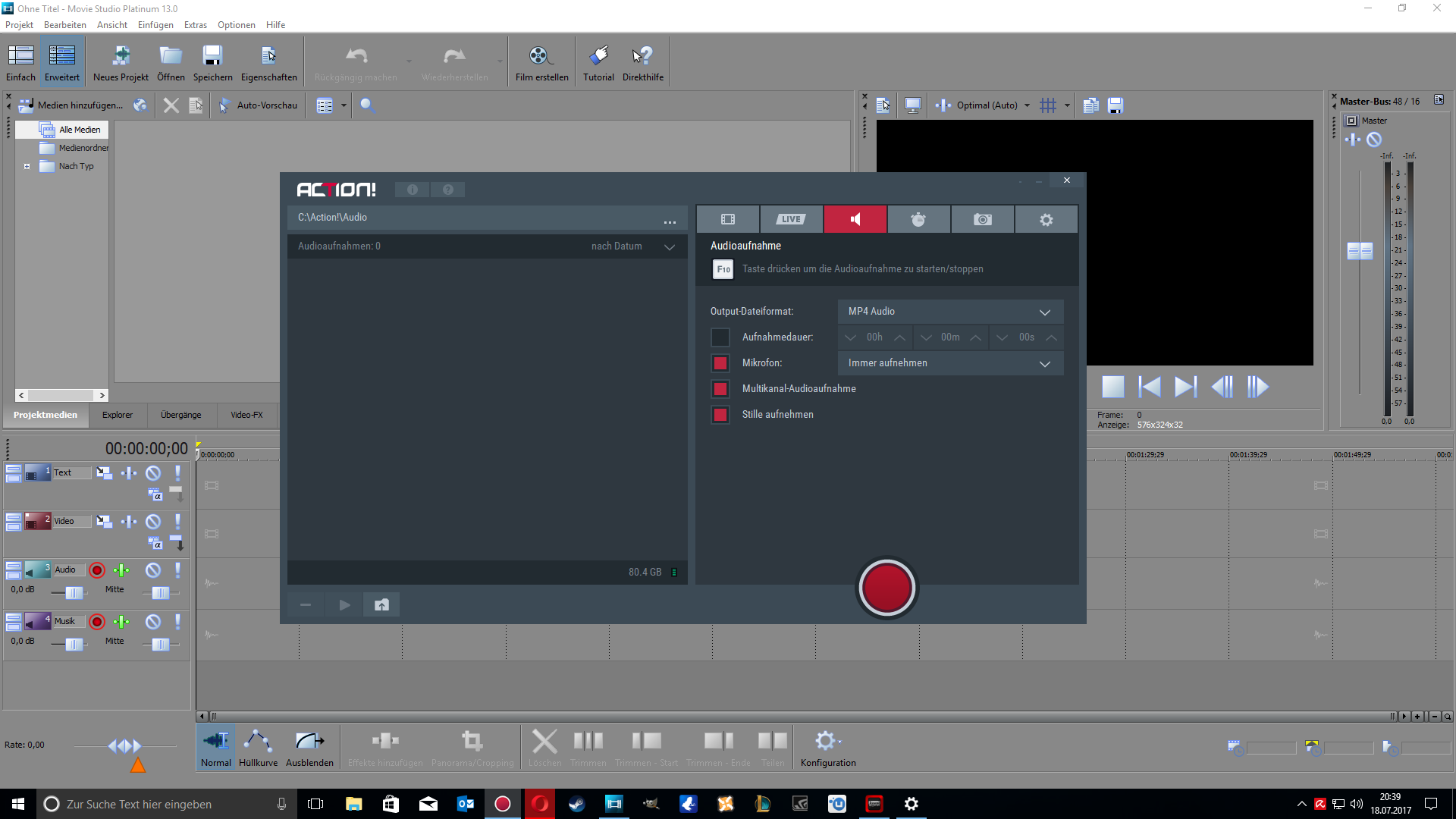This screenshot has width=1456, height=819.
Task: Click the Öffnen folder icon
Action: [171, 62]
